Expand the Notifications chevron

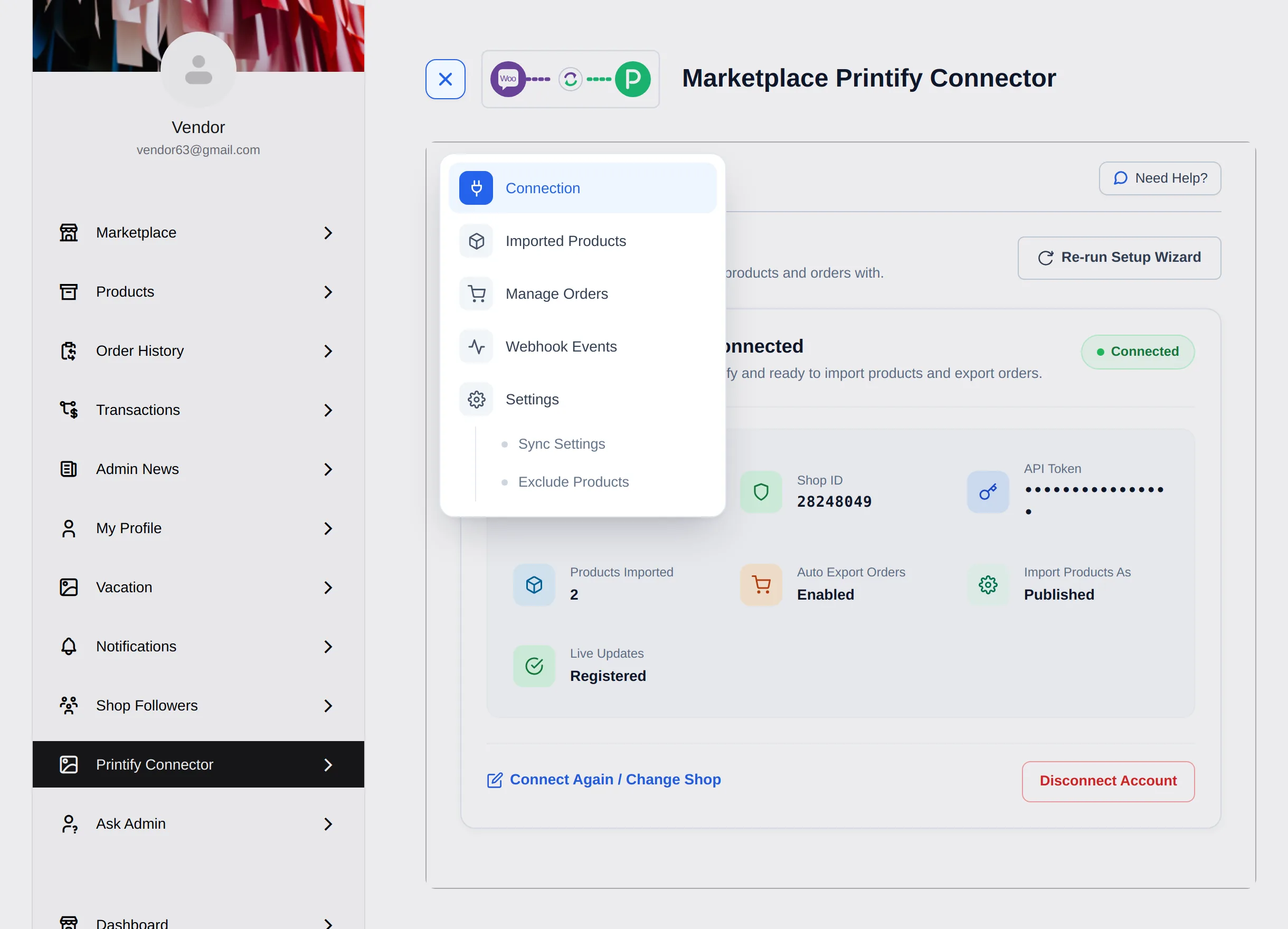point(328,646)
